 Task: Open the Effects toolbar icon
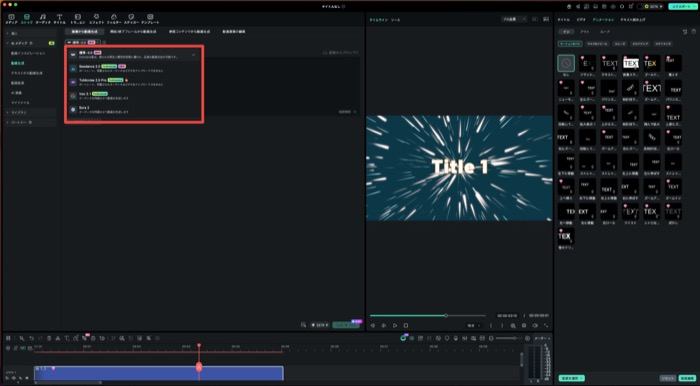click(x=96, y=19)
